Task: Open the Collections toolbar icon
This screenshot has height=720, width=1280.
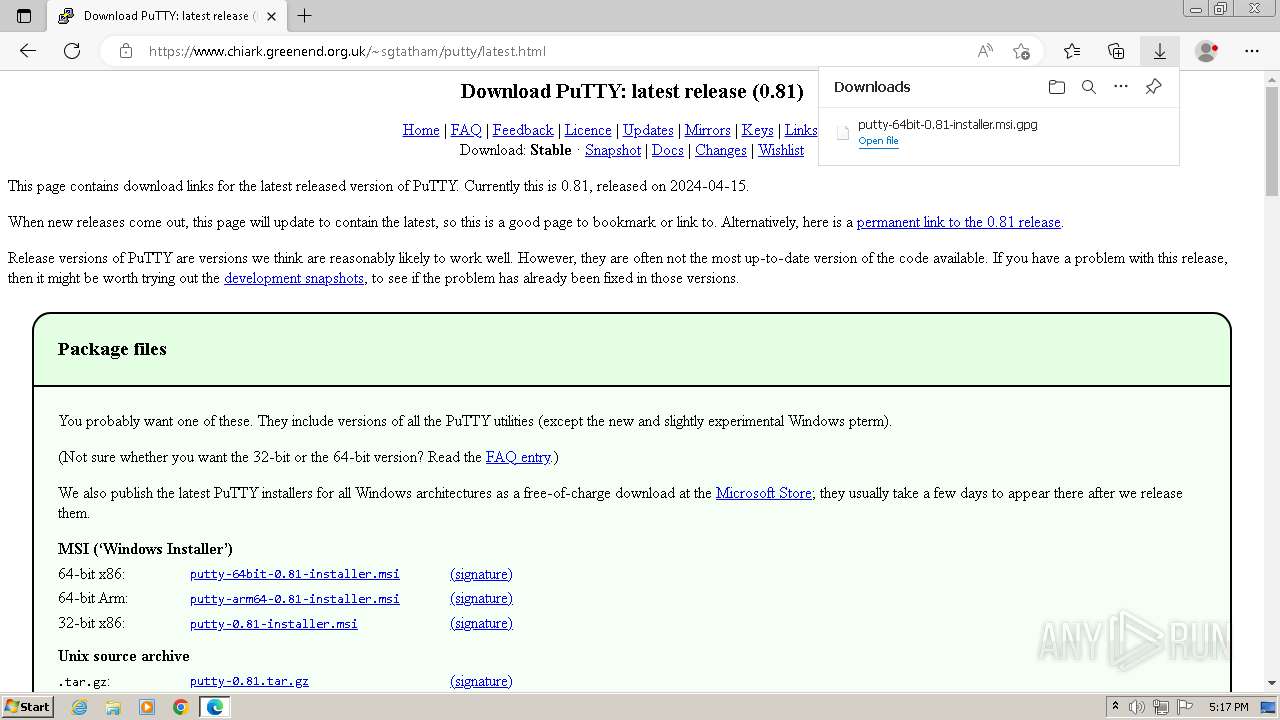Action: click(x=1116, y=51)
